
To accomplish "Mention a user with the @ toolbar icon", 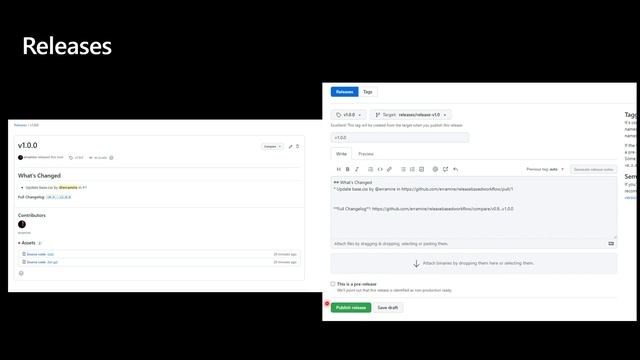I will click(435, 169).
